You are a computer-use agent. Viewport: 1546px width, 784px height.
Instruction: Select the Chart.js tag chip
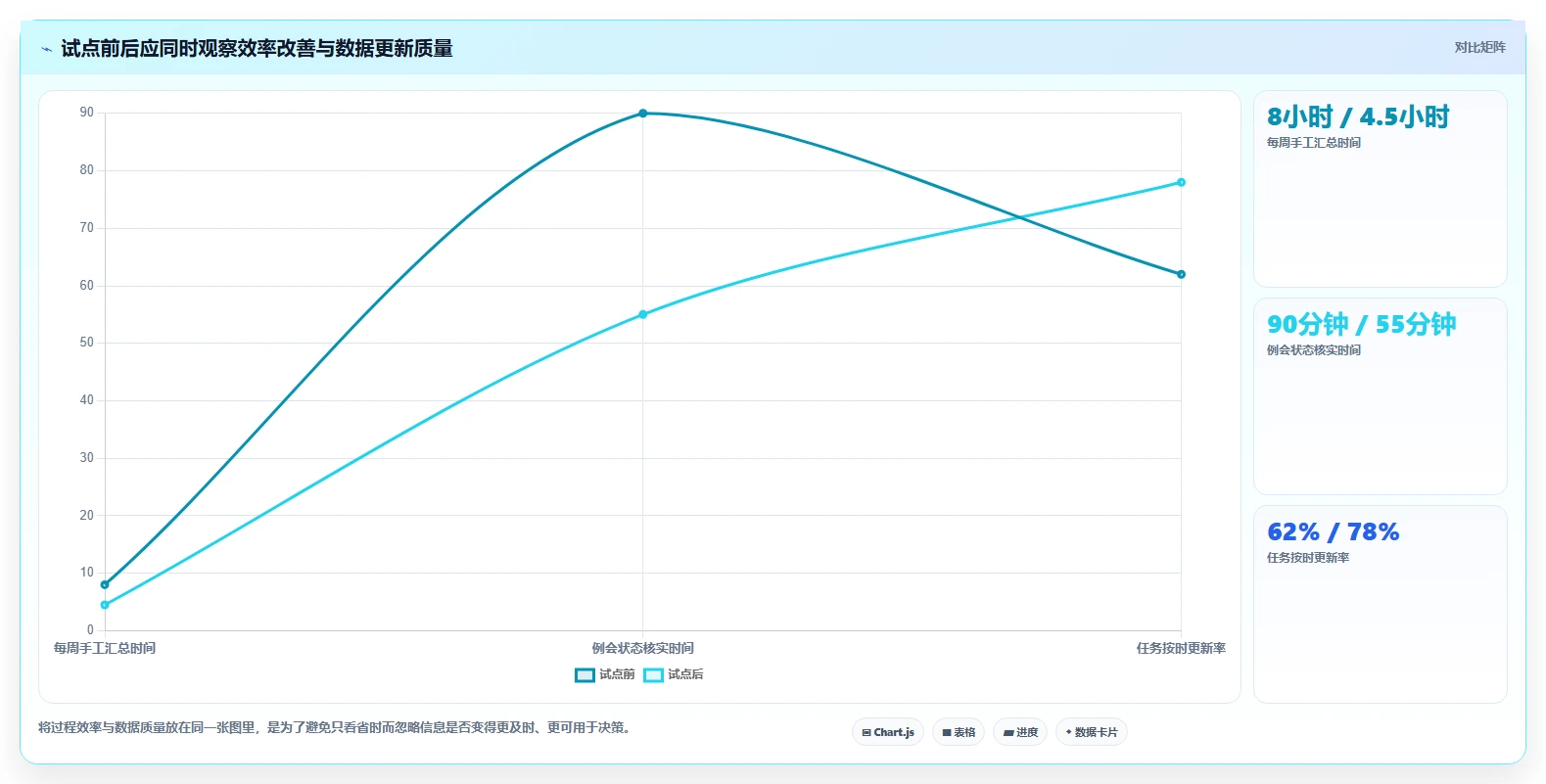(887, 732)
